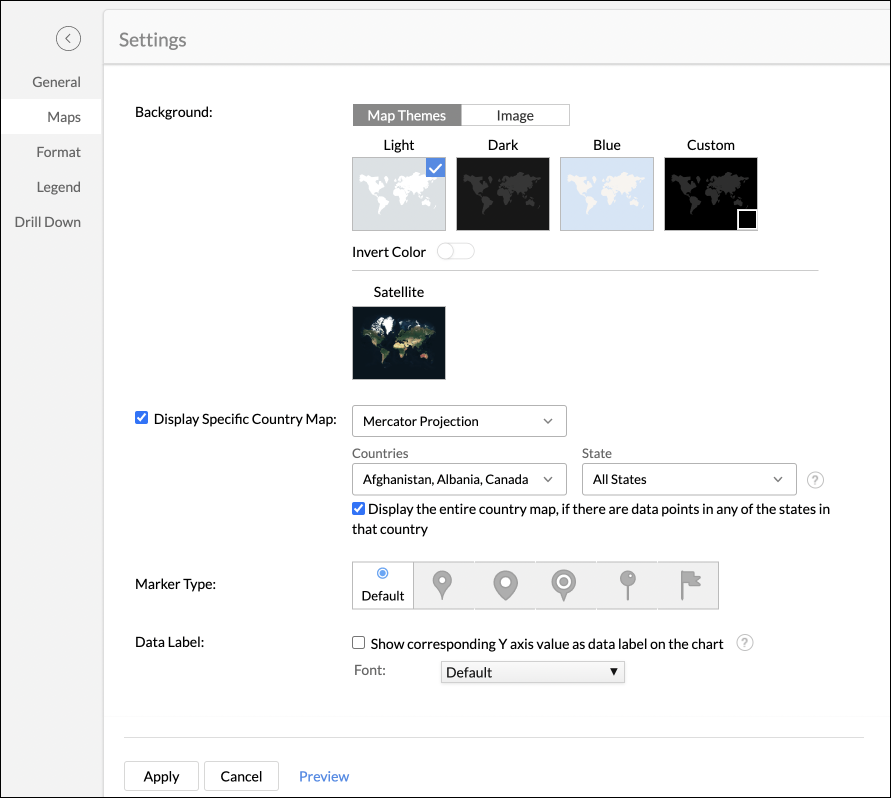Click help icon next to State dropdown
Image resolution: width=891 pixels, height=798 pixels.
click(x=815, y=480)
